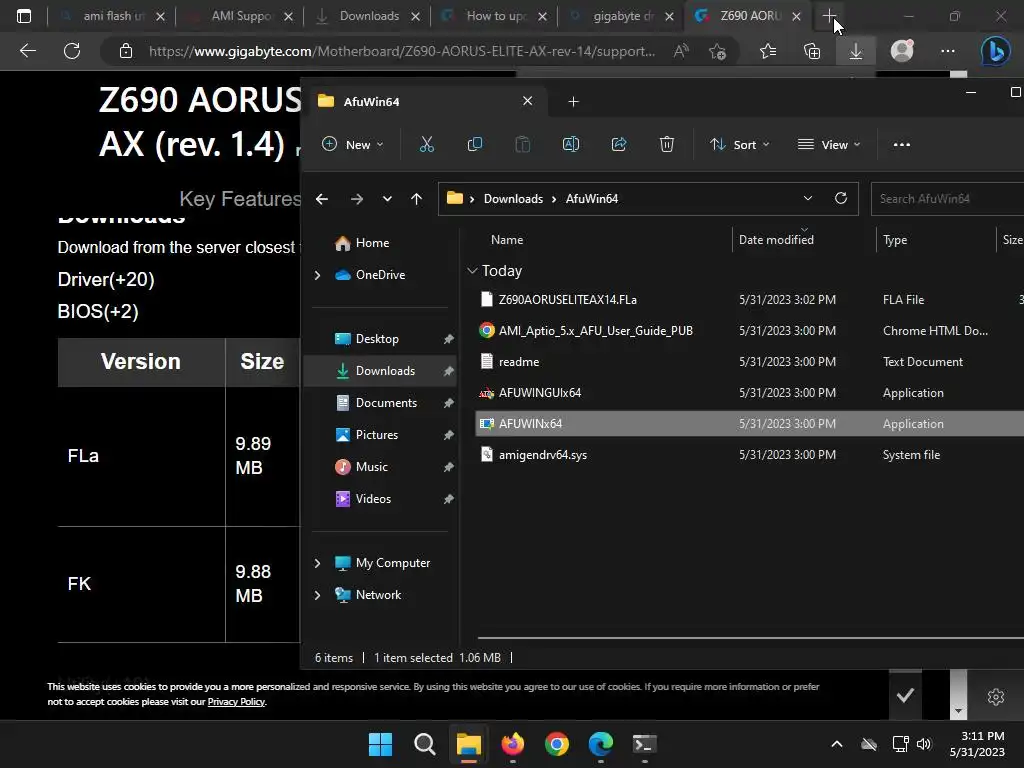Add a new File Explorer tab

(x=573, y=101)
